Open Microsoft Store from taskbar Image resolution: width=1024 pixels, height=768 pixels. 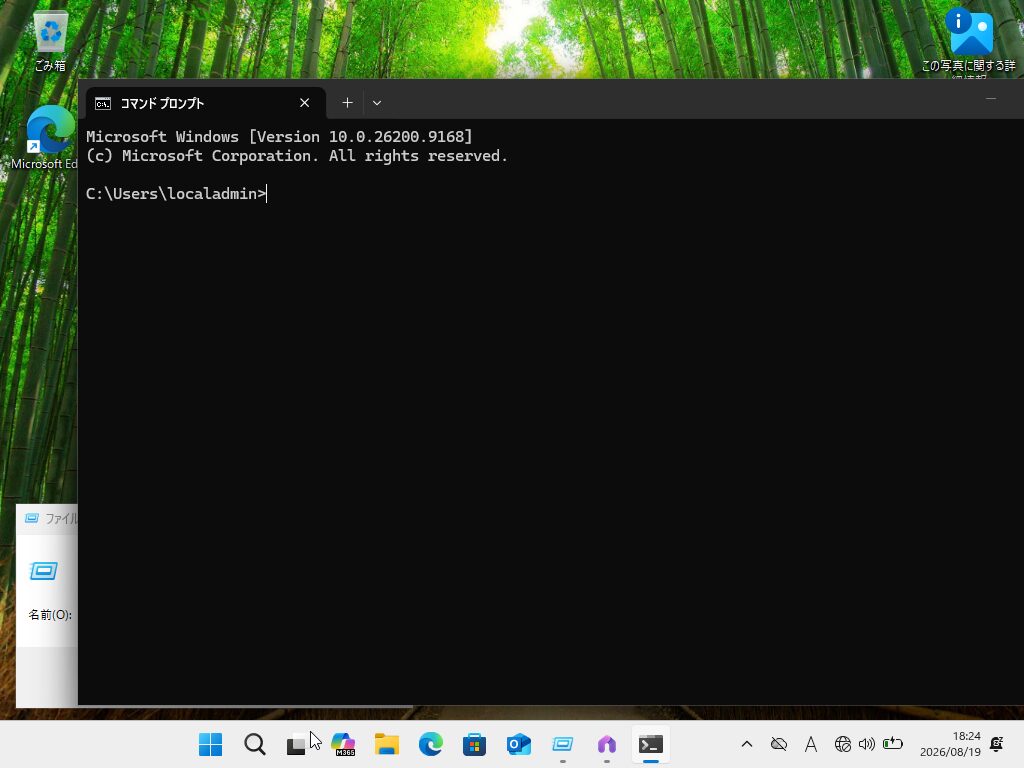[475, 744]
